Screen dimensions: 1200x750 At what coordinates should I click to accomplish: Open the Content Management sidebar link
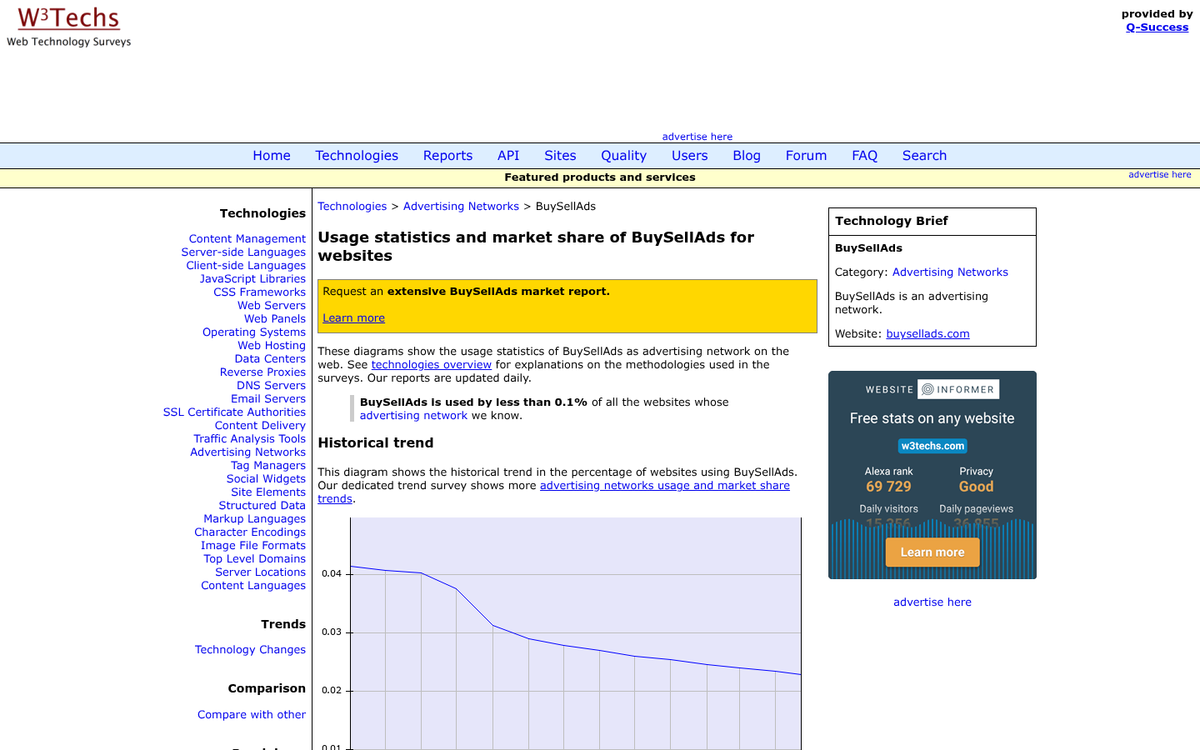pyautogui.click(x=247, y=238)
